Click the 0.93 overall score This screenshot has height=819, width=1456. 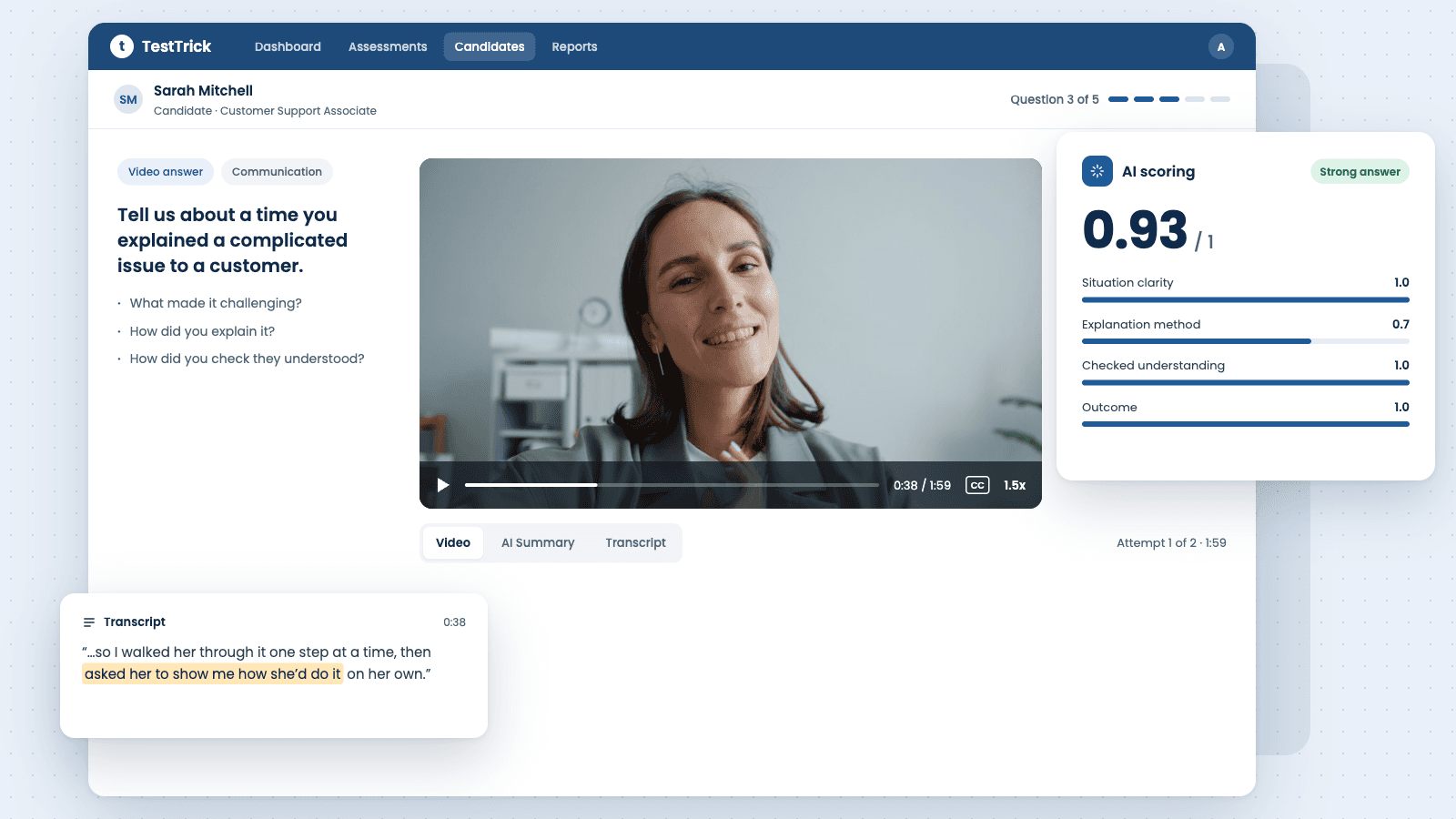coord(1135,229)
